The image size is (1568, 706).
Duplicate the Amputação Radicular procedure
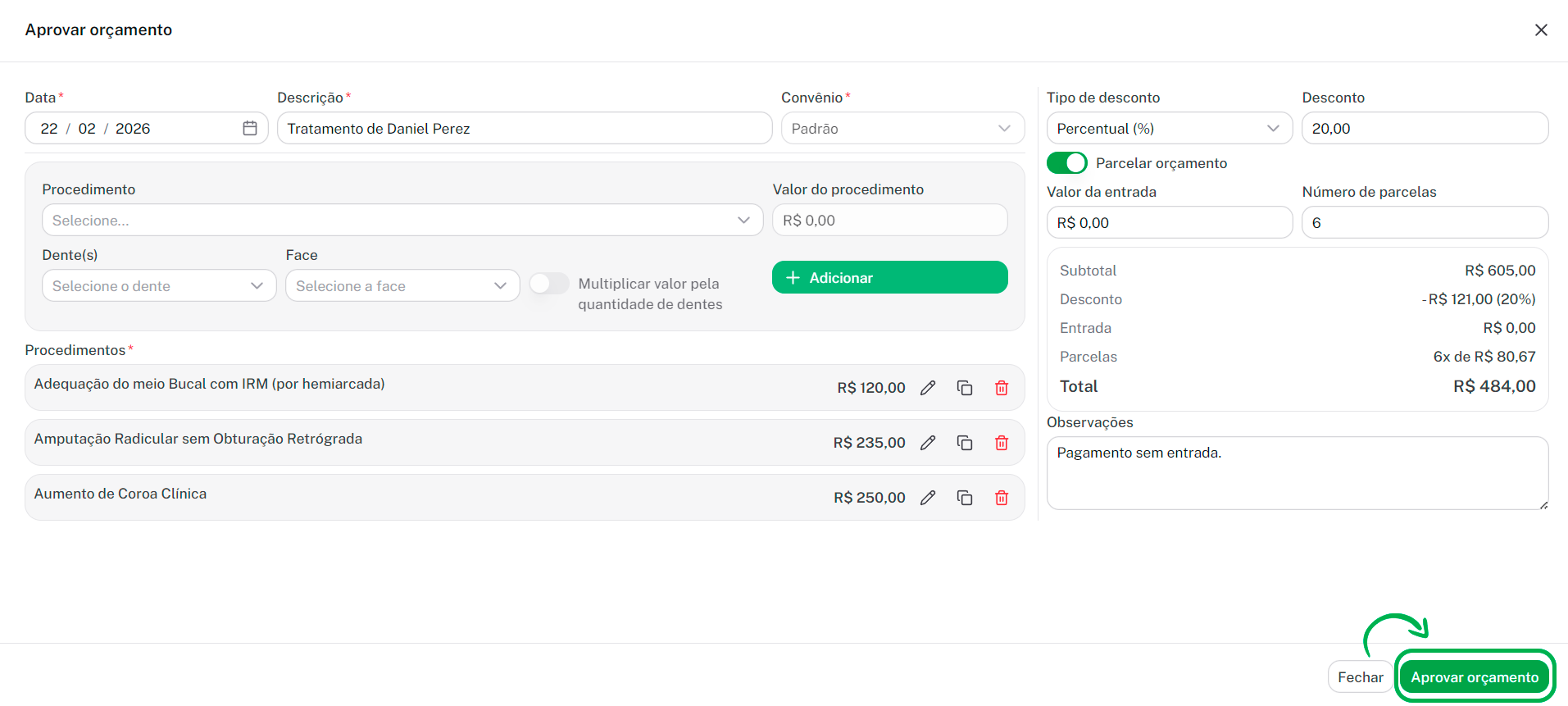coord(965,443)
